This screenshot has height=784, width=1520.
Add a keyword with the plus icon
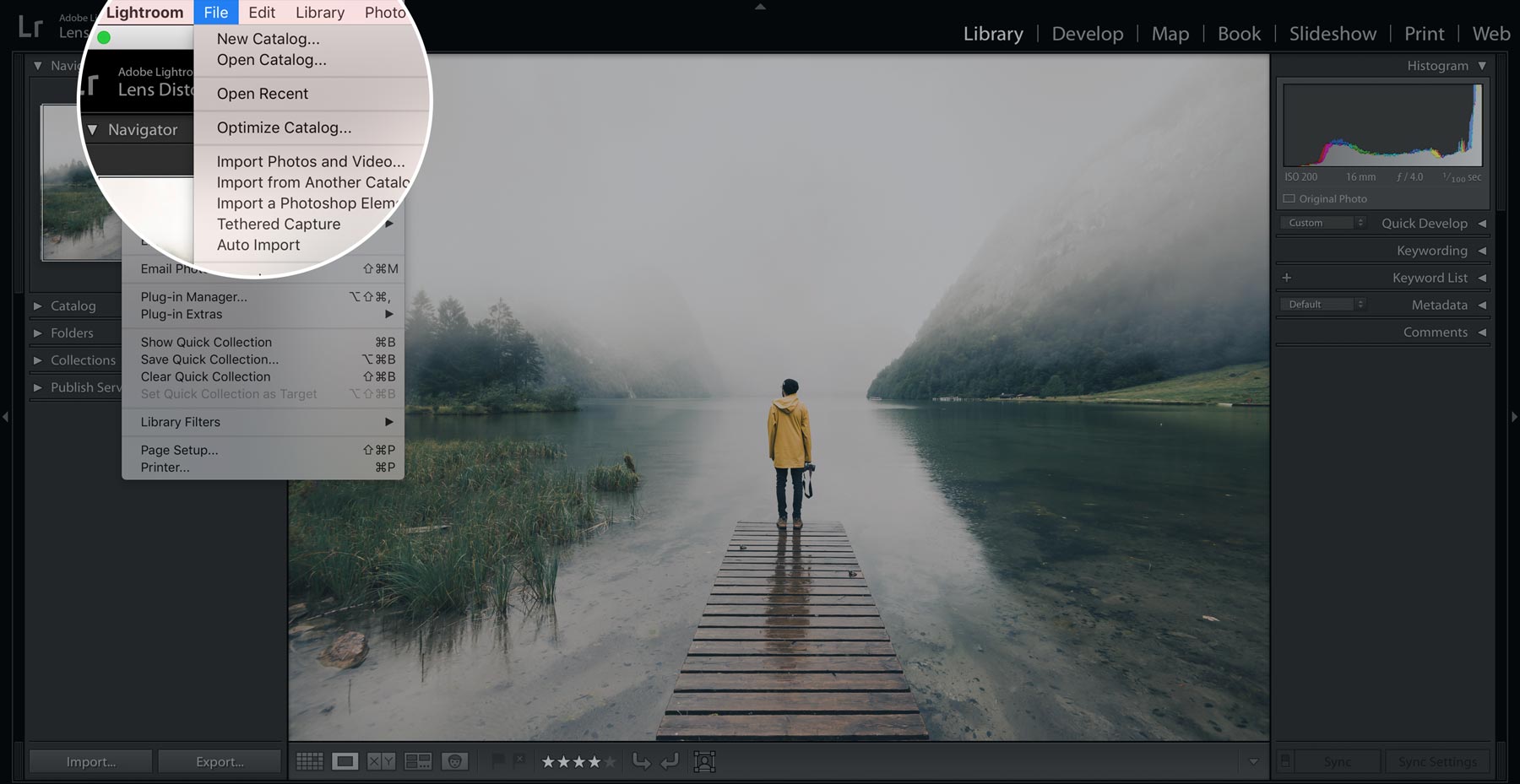pos(1287,278)
